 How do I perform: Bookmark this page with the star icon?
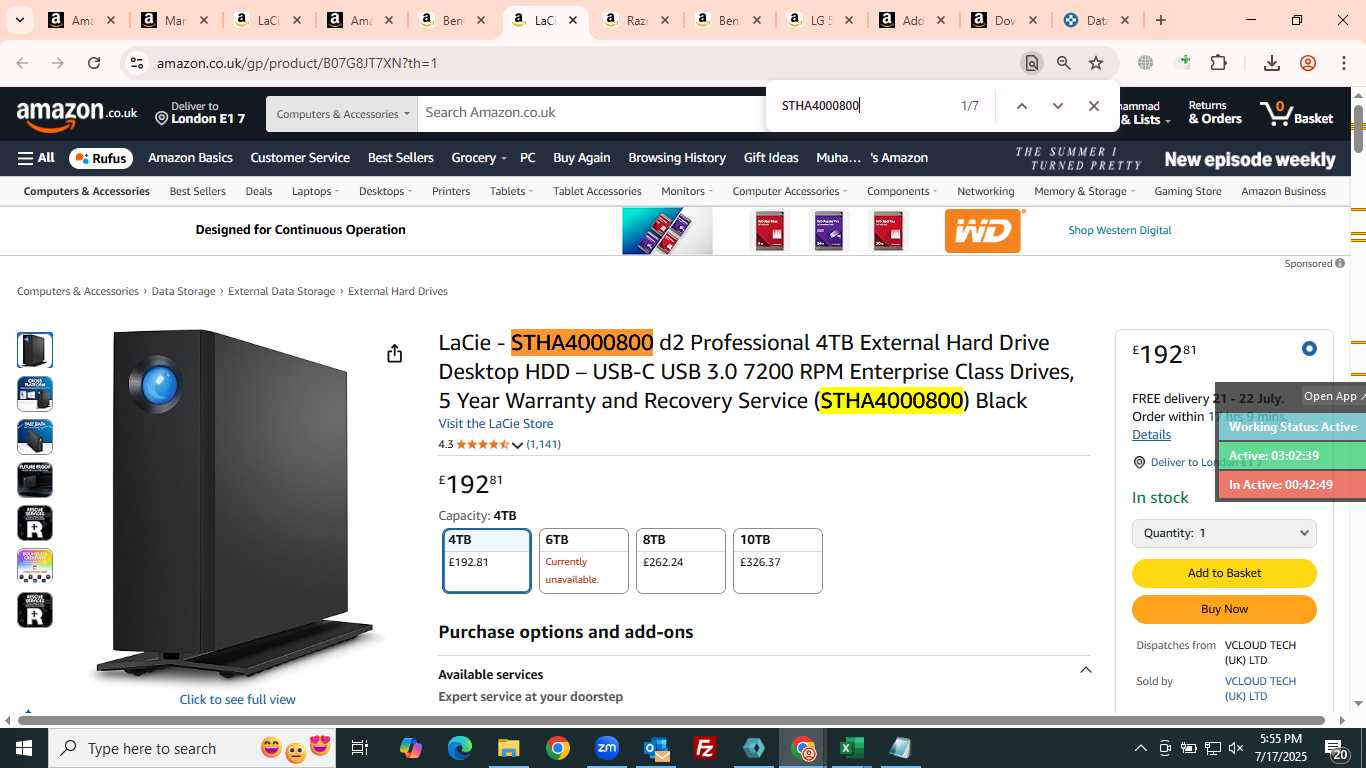click(x=1096, y=63)
